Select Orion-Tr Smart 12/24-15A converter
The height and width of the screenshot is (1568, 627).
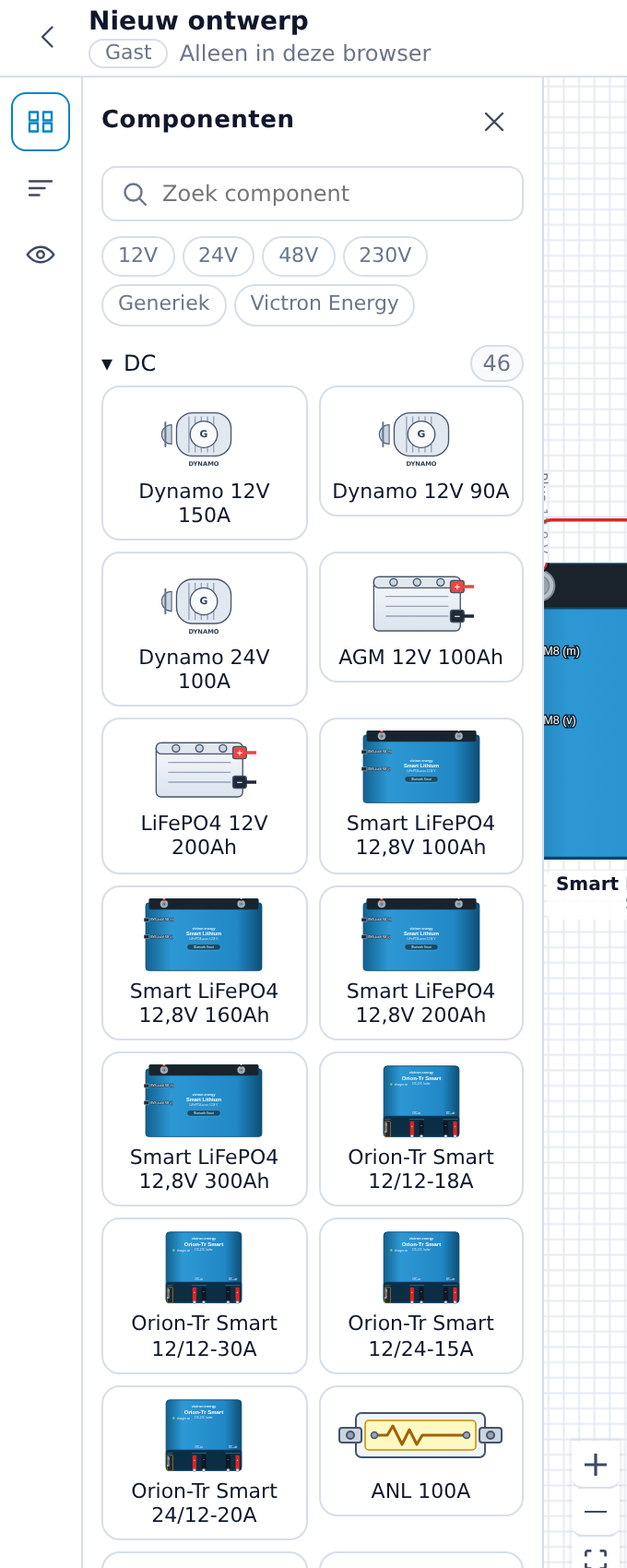(421, 1296)
